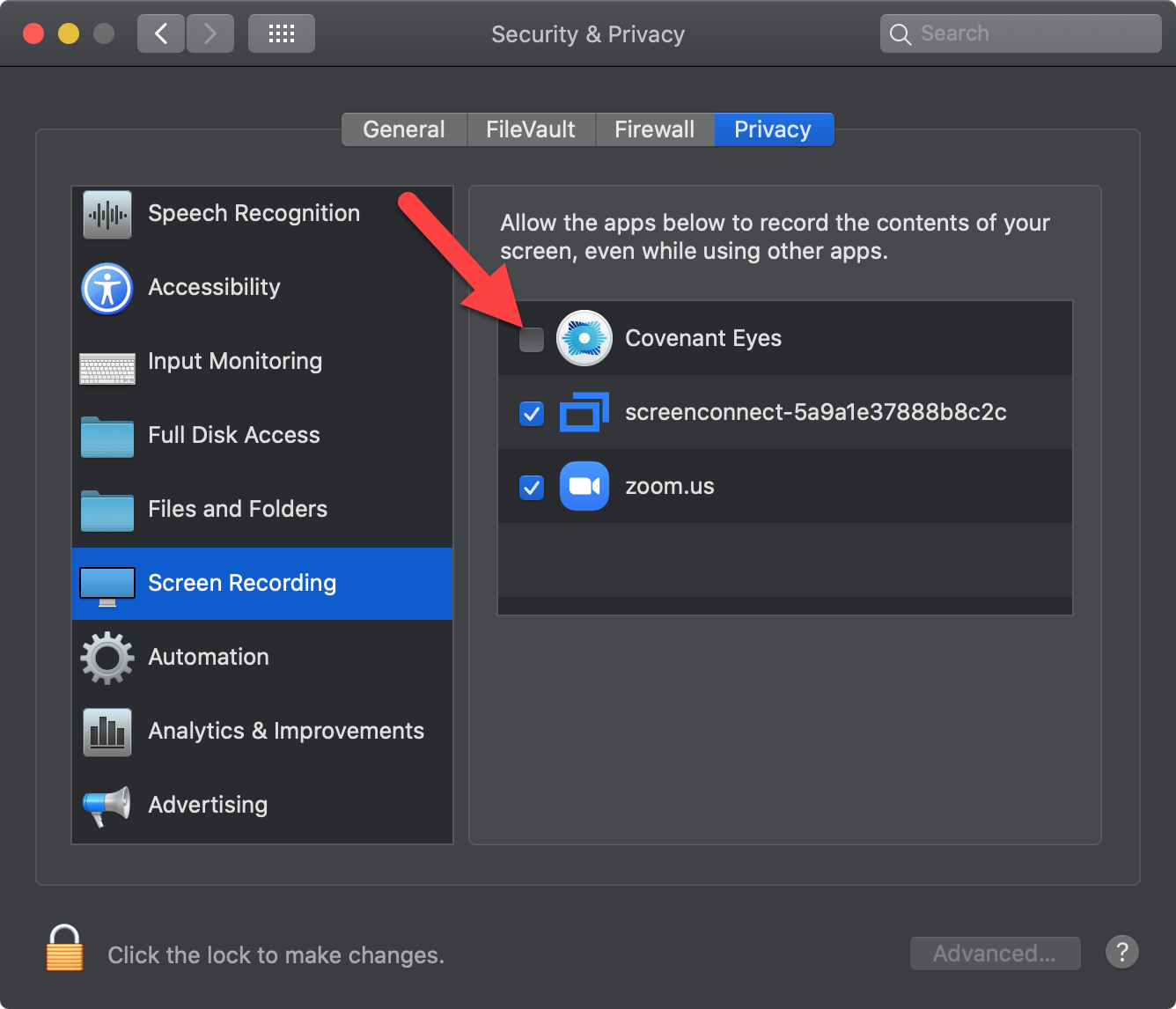Switch to the Firewall tab
This screenshot has height=1009, width=1176.
[654, 129]
